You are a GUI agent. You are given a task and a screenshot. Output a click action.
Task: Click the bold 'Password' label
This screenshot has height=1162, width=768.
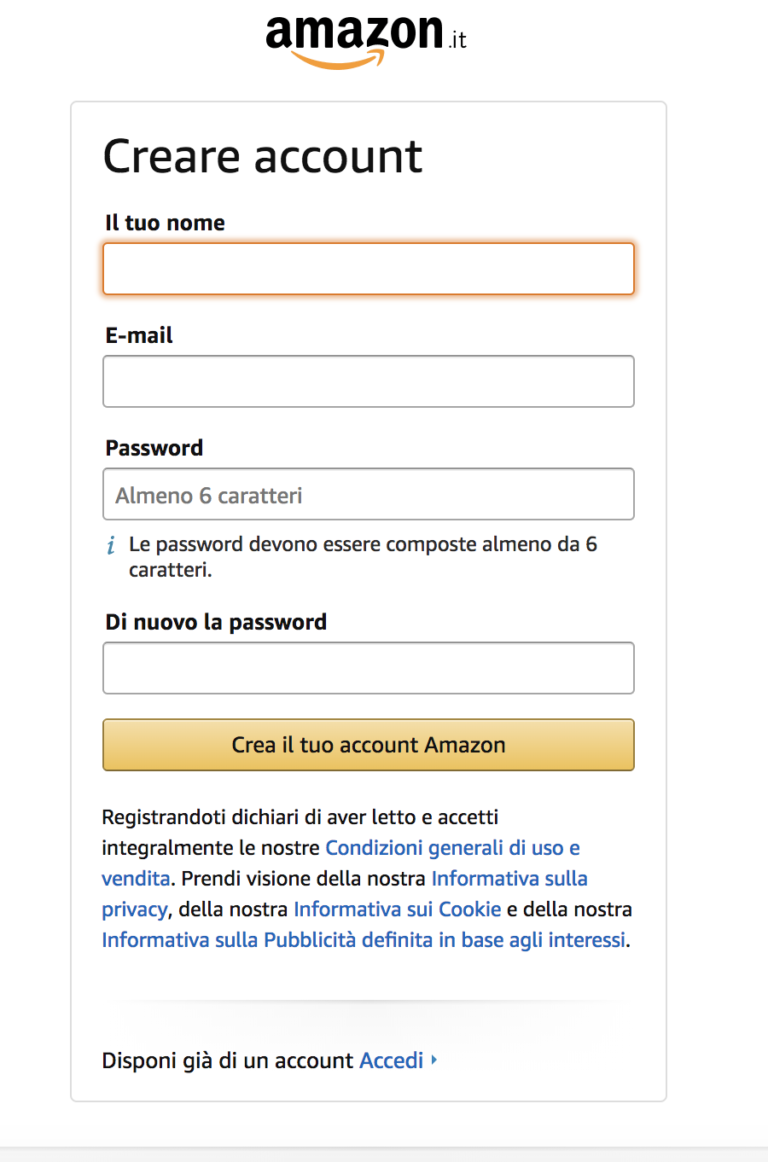click(x=154, y=448)
